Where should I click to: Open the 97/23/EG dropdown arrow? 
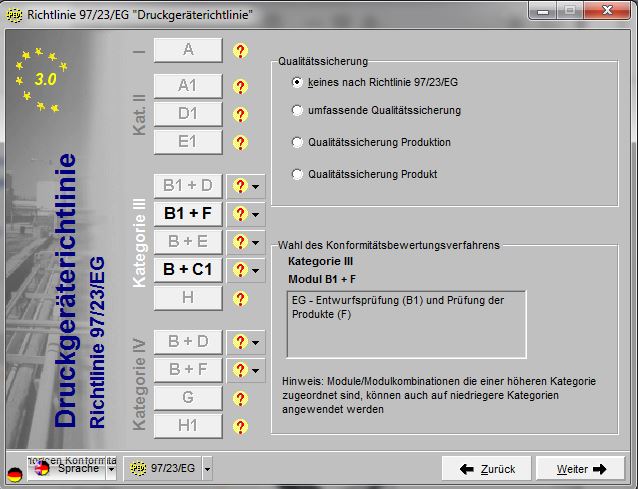point(208,469)
